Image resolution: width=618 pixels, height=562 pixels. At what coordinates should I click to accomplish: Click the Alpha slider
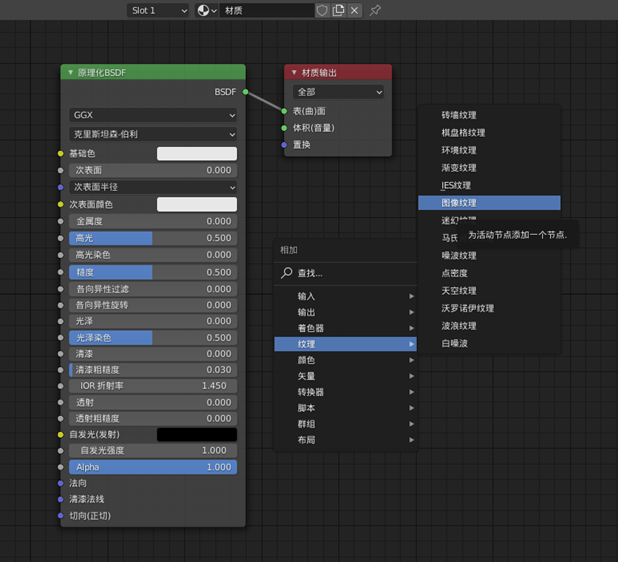click(153, 467)
